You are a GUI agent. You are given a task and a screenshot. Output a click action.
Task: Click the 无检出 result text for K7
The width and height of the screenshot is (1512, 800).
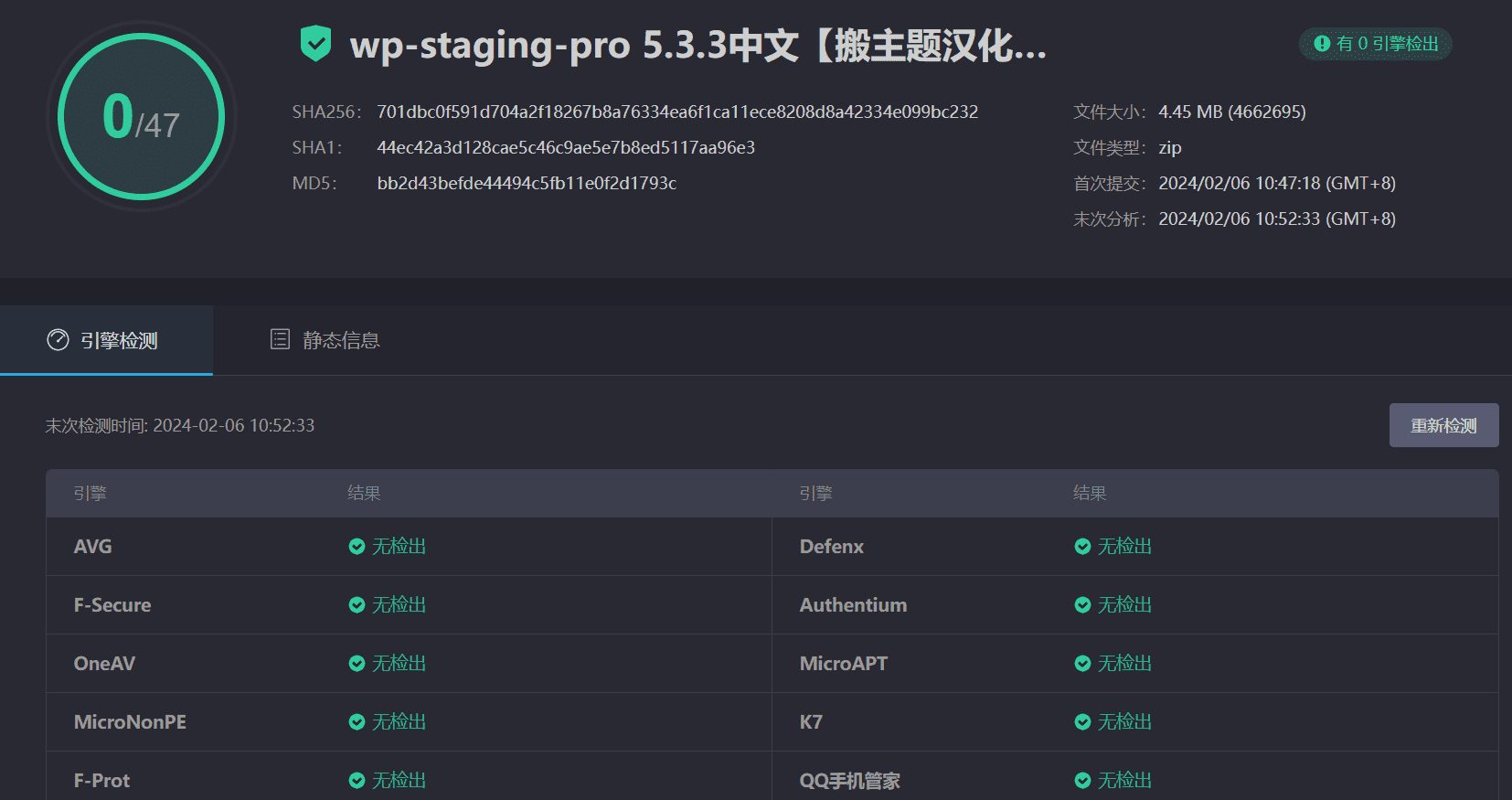[x=1124, y=722]
